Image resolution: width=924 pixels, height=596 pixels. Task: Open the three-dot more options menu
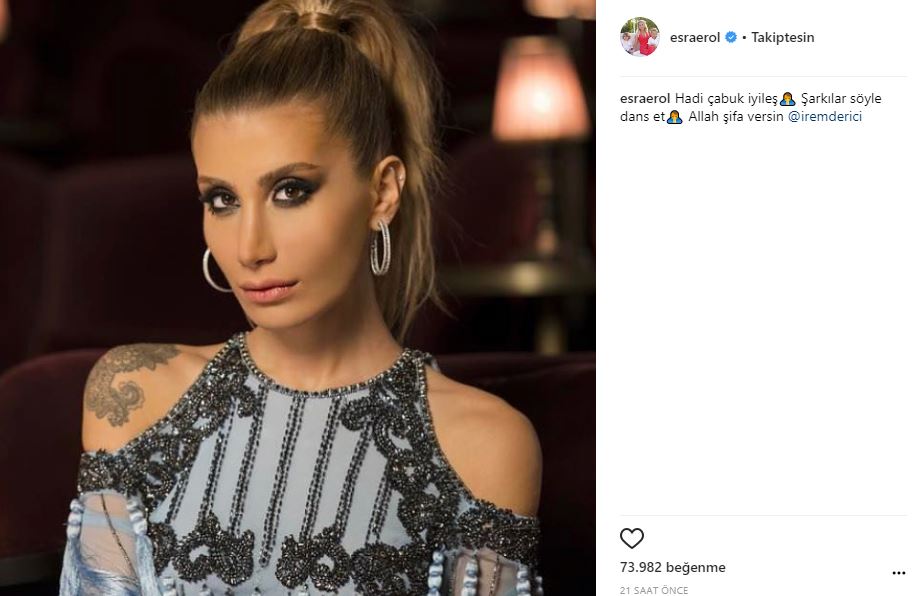point(899,573)
